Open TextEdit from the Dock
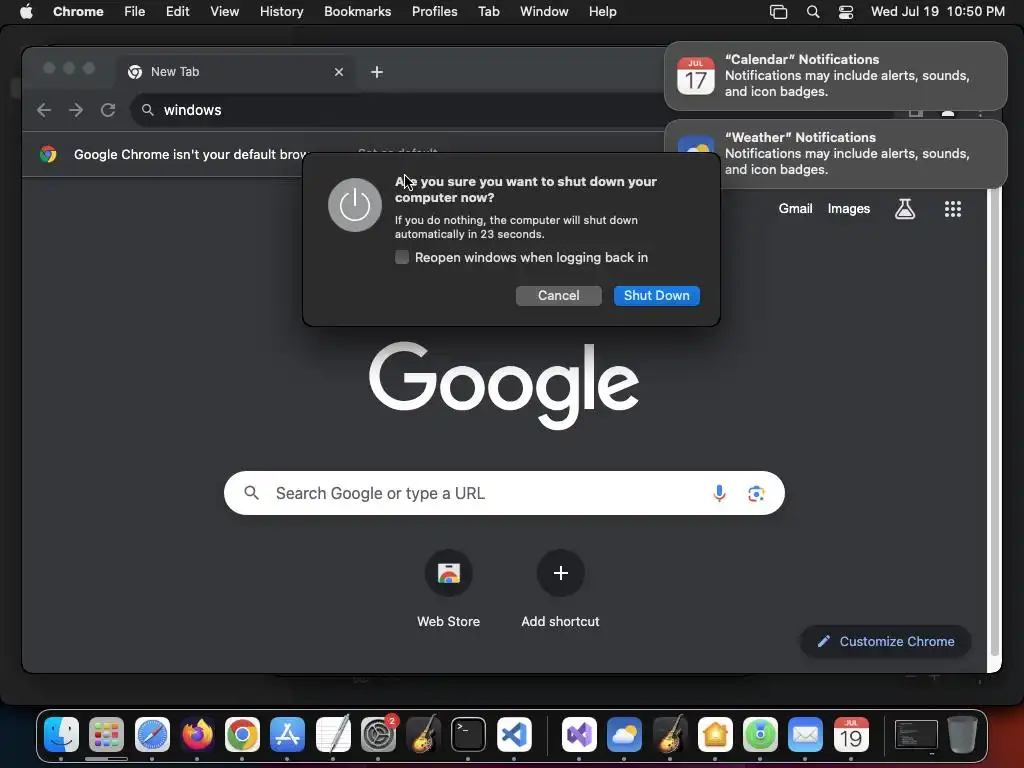The height and width of the screenshot is (768, 1024). tap(333, 735)
